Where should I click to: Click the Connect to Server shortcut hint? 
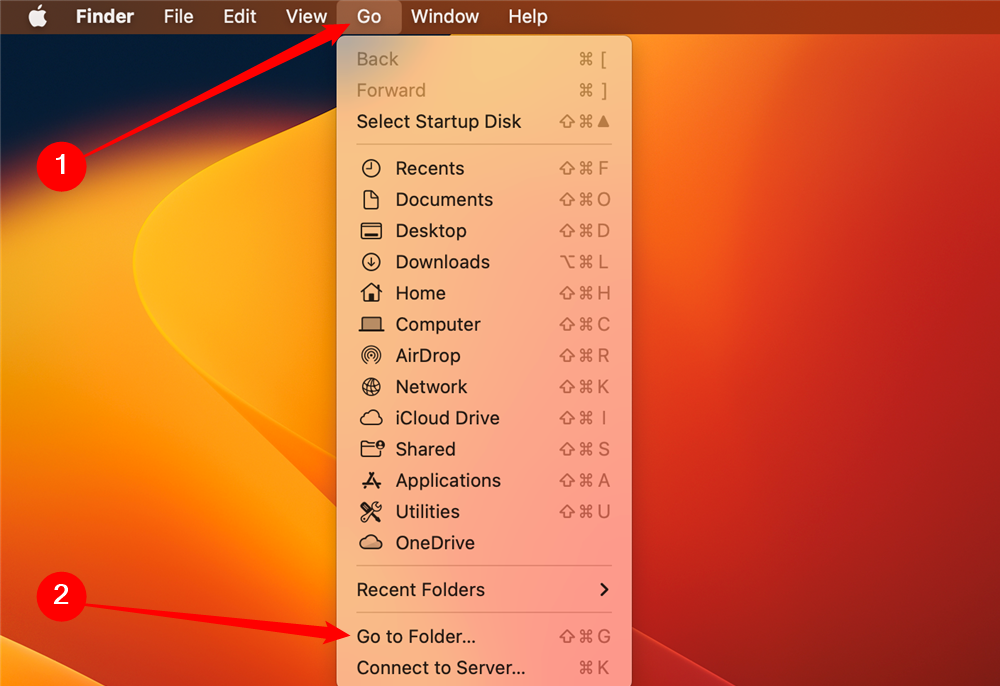pyautogui.click(x=594, y=668)
